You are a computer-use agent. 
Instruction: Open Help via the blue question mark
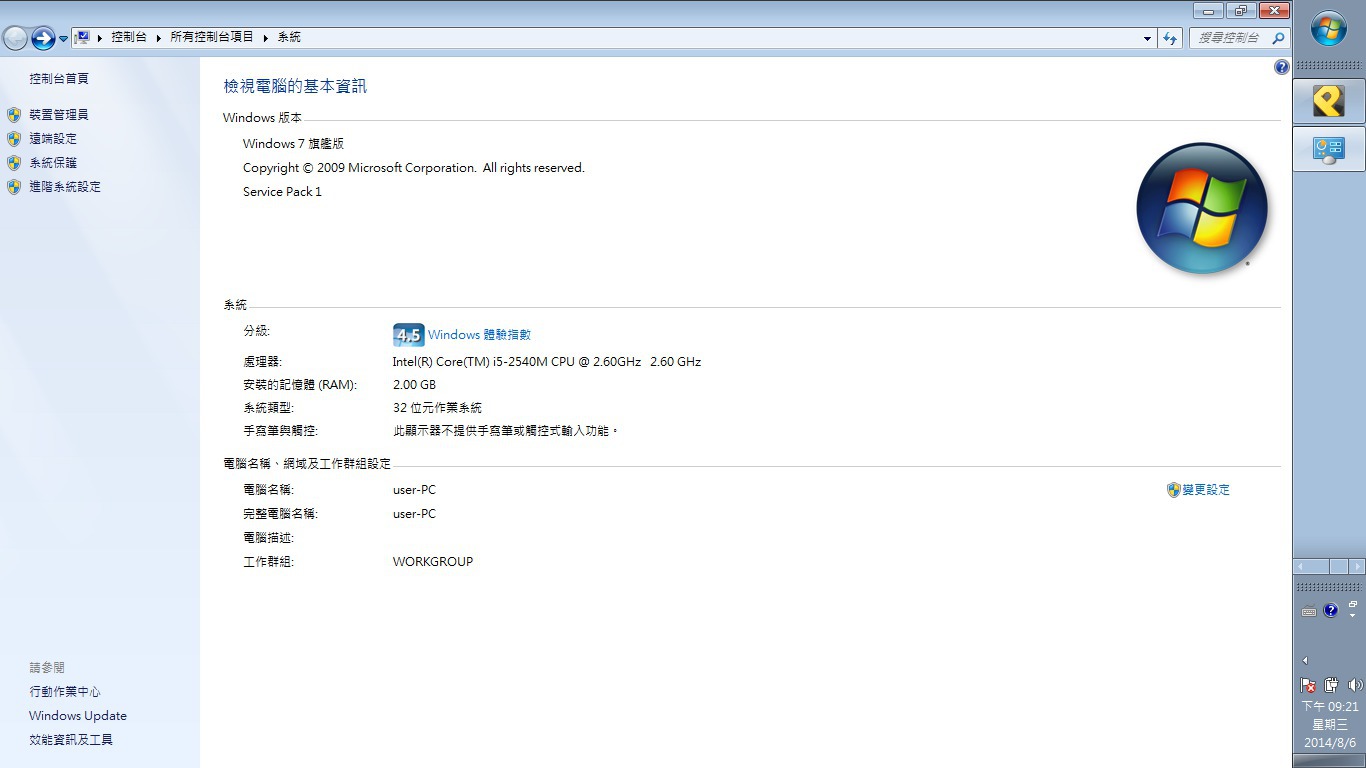[x=1282, y=67]
